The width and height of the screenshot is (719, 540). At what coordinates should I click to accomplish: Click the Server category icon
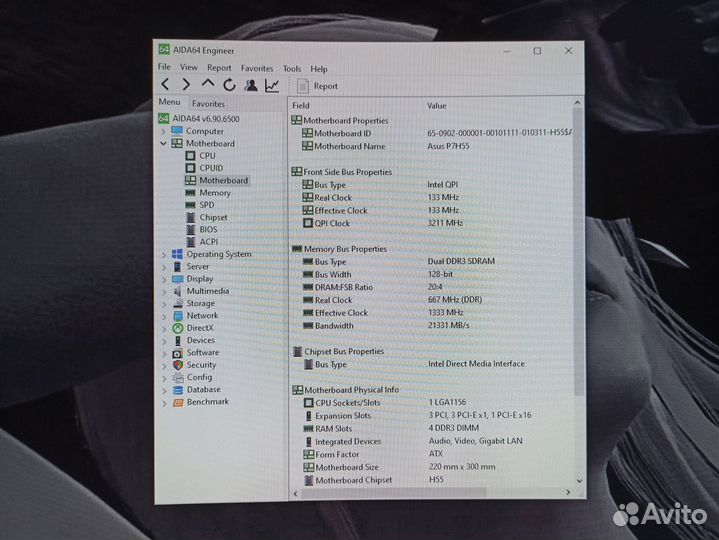coord(177,266)
